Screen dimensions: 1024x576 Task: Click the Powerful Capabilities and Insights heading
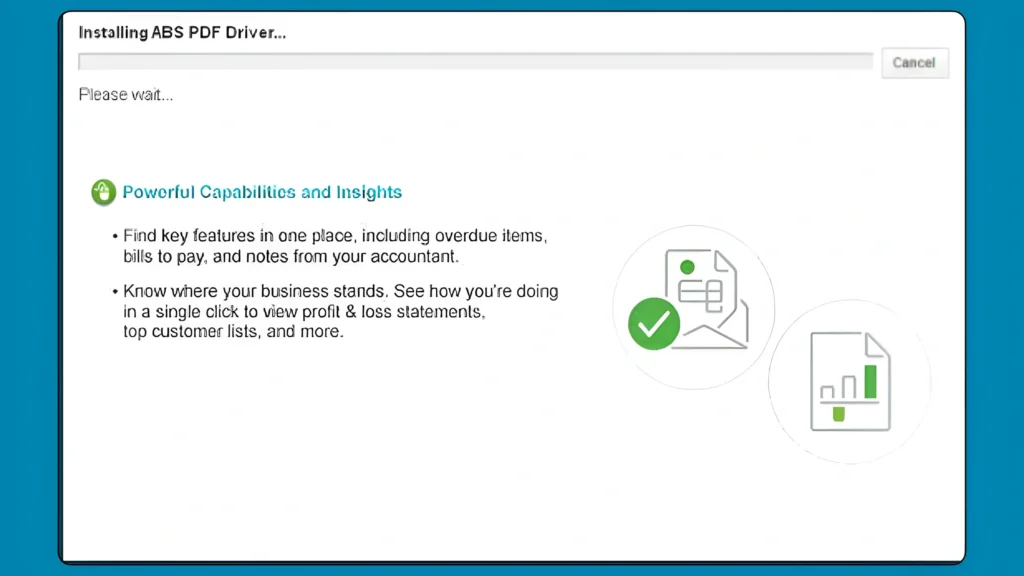tap(261, 192)
